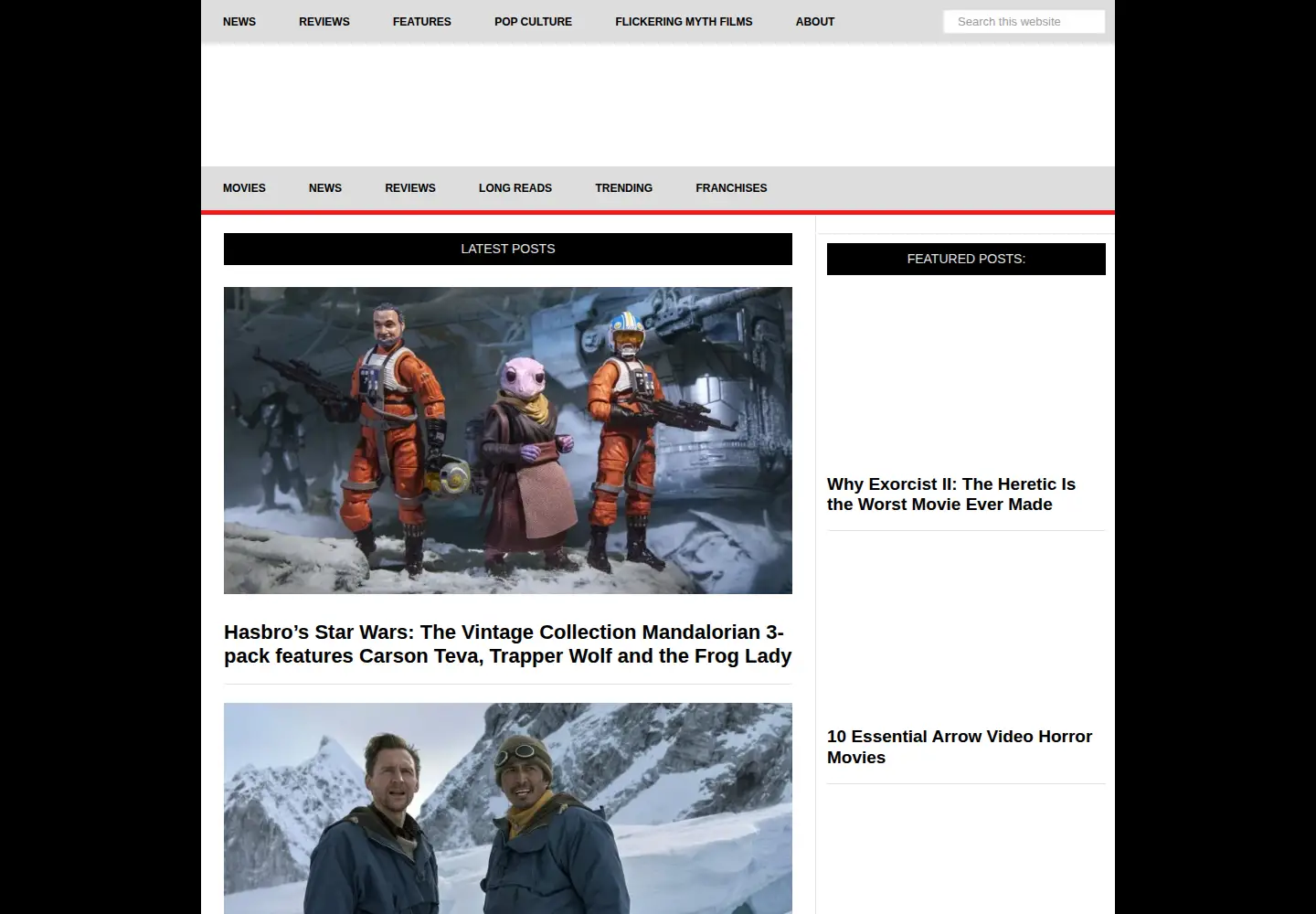Click the FEATURED POSTS heading
Screen dimensions: 1316x914
[x=966, y=259]
